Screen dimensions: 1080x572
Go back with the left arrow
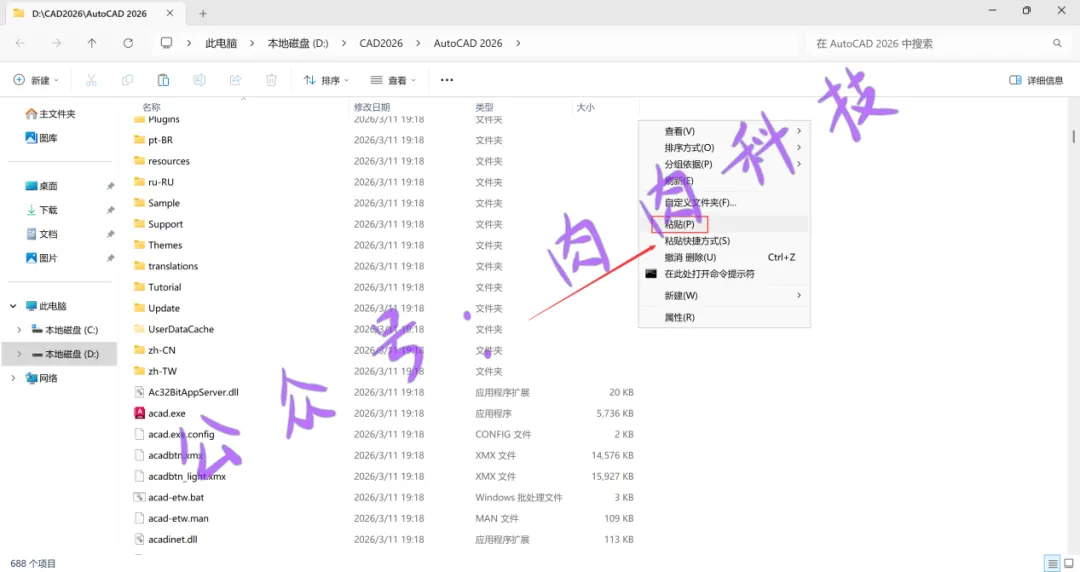tap(20, 43)
